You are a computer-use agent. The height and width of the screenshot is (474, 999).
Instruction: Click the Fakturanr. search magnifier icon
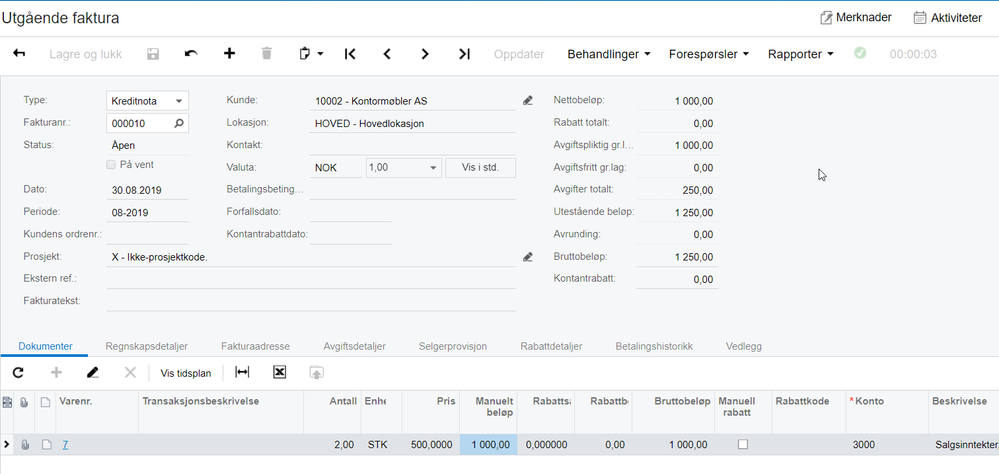tap(179, 123)
